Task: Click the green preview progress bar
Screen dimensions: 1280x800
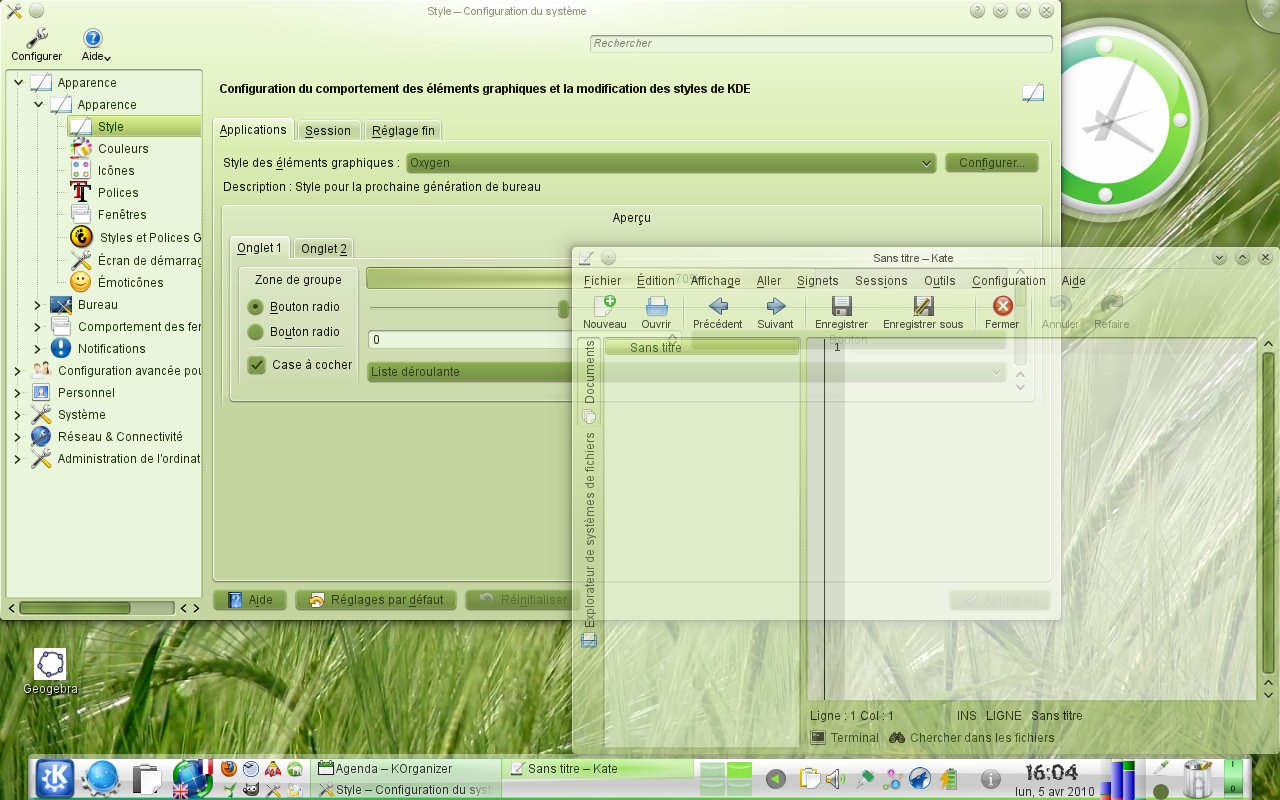Action: click(470, 278)
